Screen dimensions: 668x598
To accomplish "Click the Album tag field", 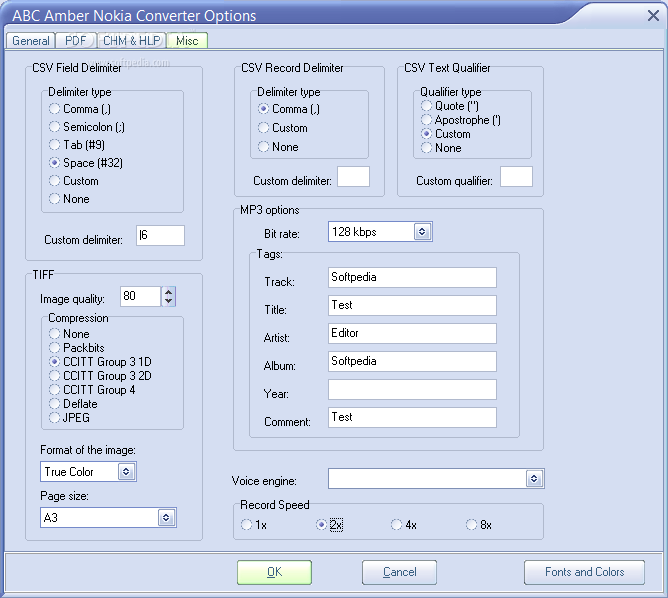I will click(412, 362).
